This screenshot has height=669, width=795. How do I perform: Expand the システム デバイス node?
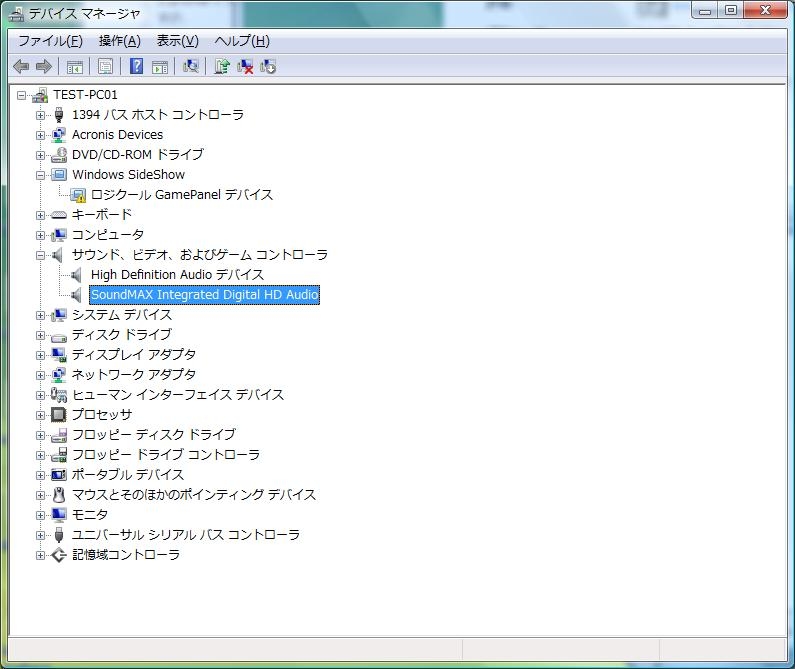tap(40, 315)
